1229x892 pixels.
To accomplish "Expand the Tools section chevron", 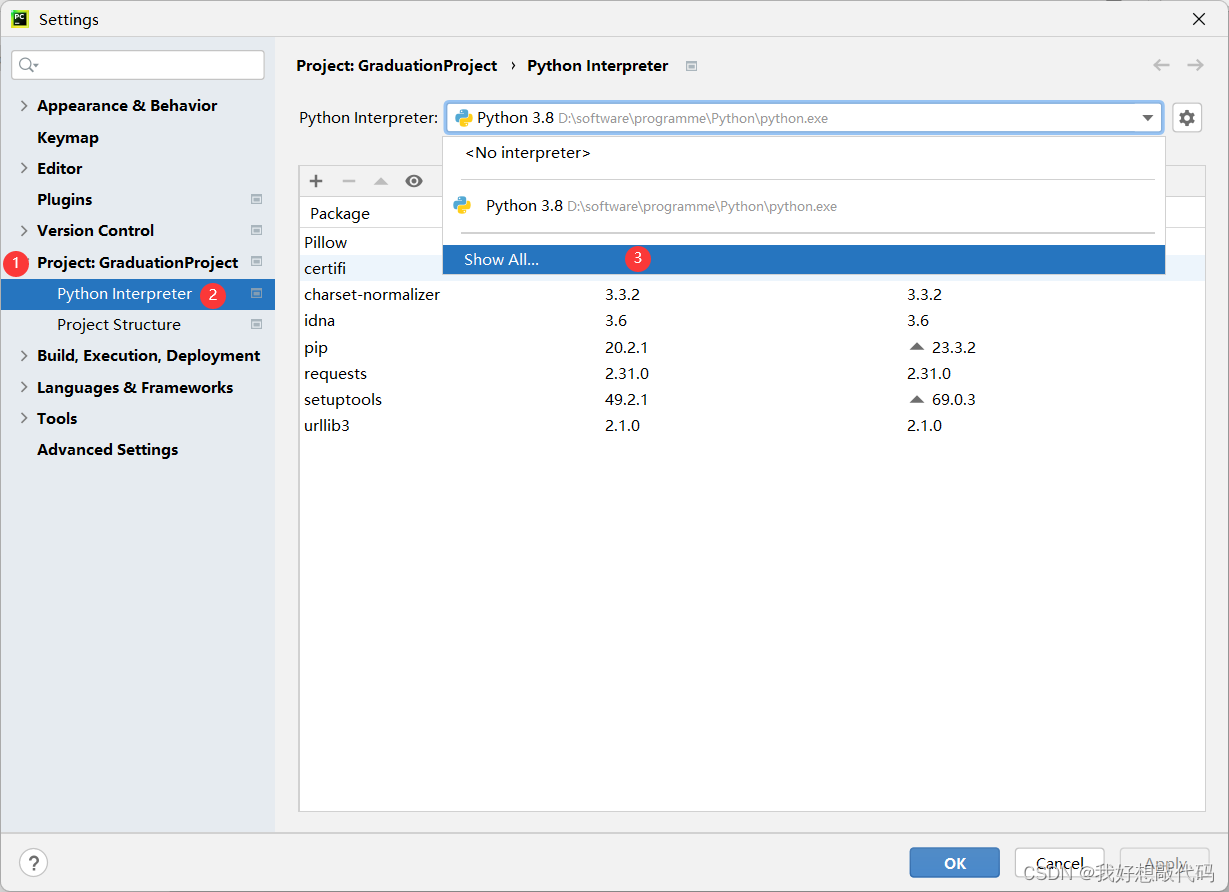I will pyautogui.click(x=24, y=418).
